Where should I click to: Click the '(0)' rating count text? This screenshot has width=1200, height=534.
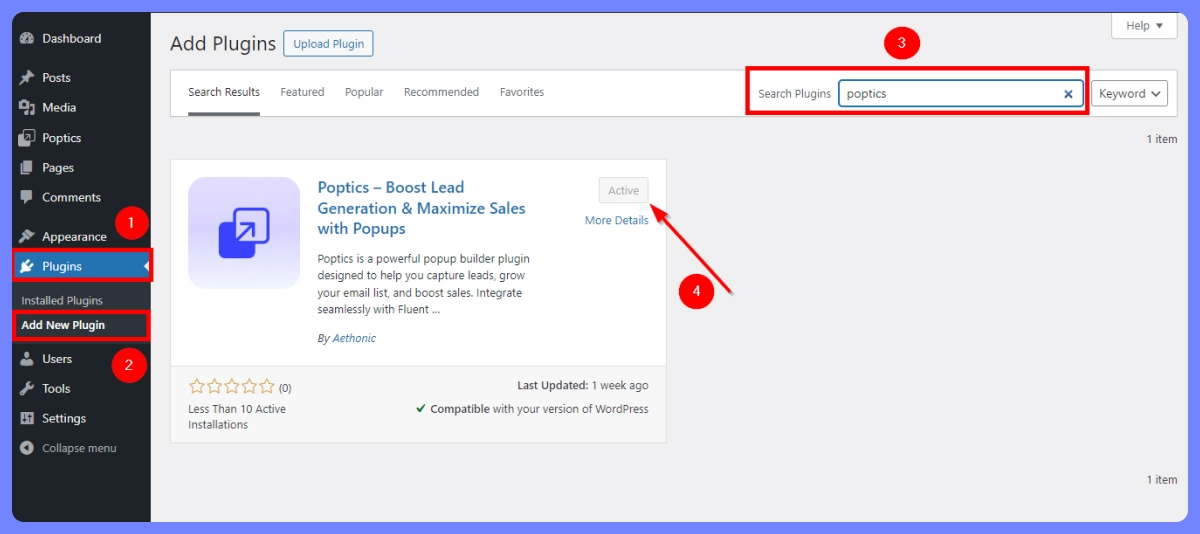[285, 388]
